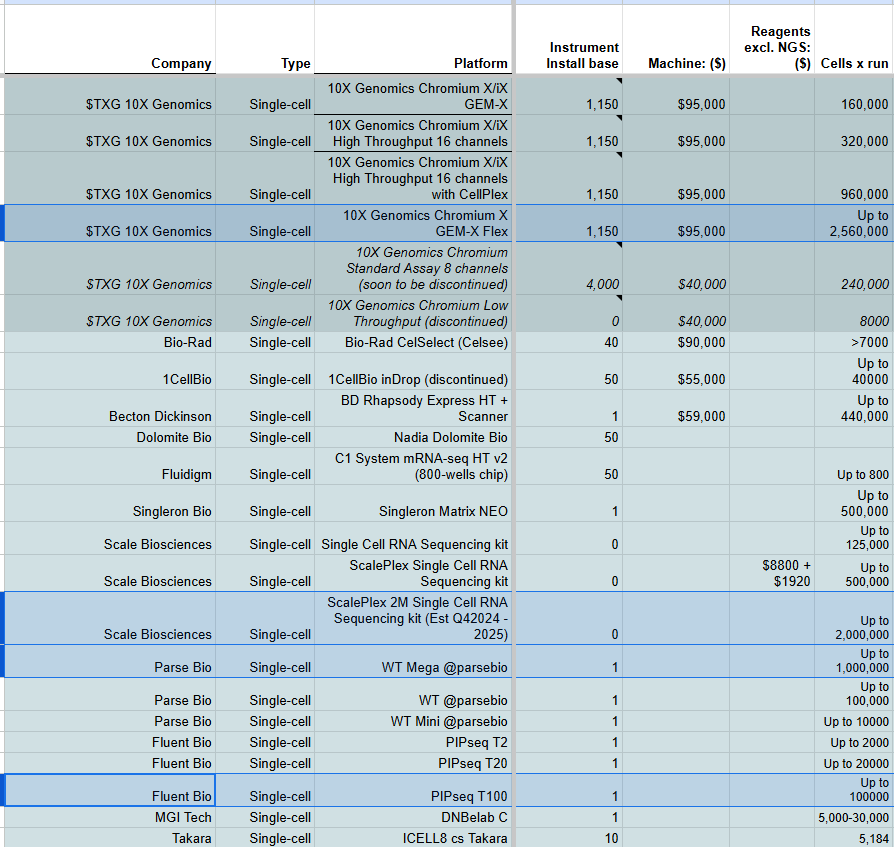The image size is (894, 847).
Task: Select the Bio-Rad company cell
Action: click(110, 343)
